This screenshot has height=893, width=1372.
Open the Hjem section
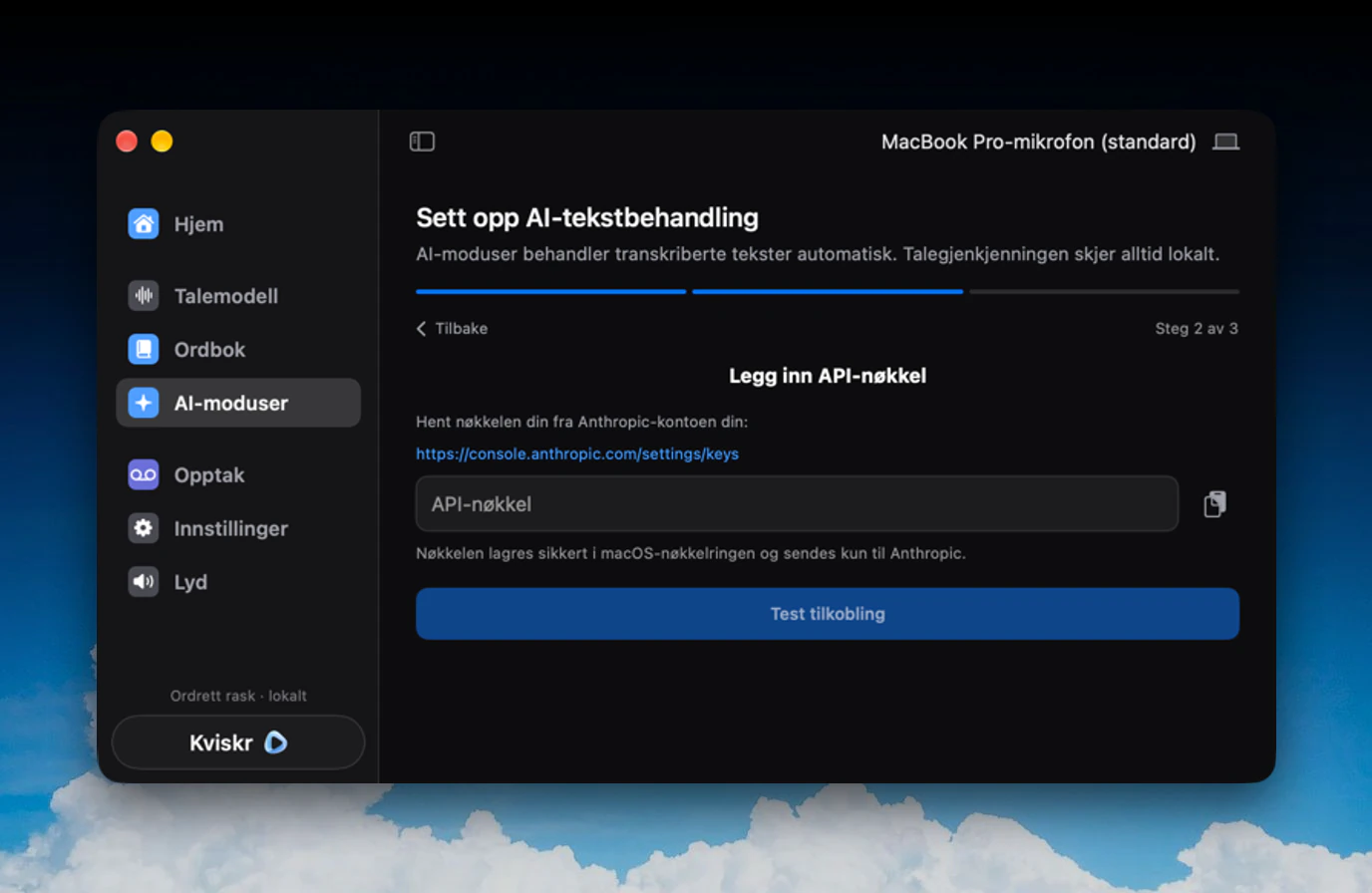238,224
